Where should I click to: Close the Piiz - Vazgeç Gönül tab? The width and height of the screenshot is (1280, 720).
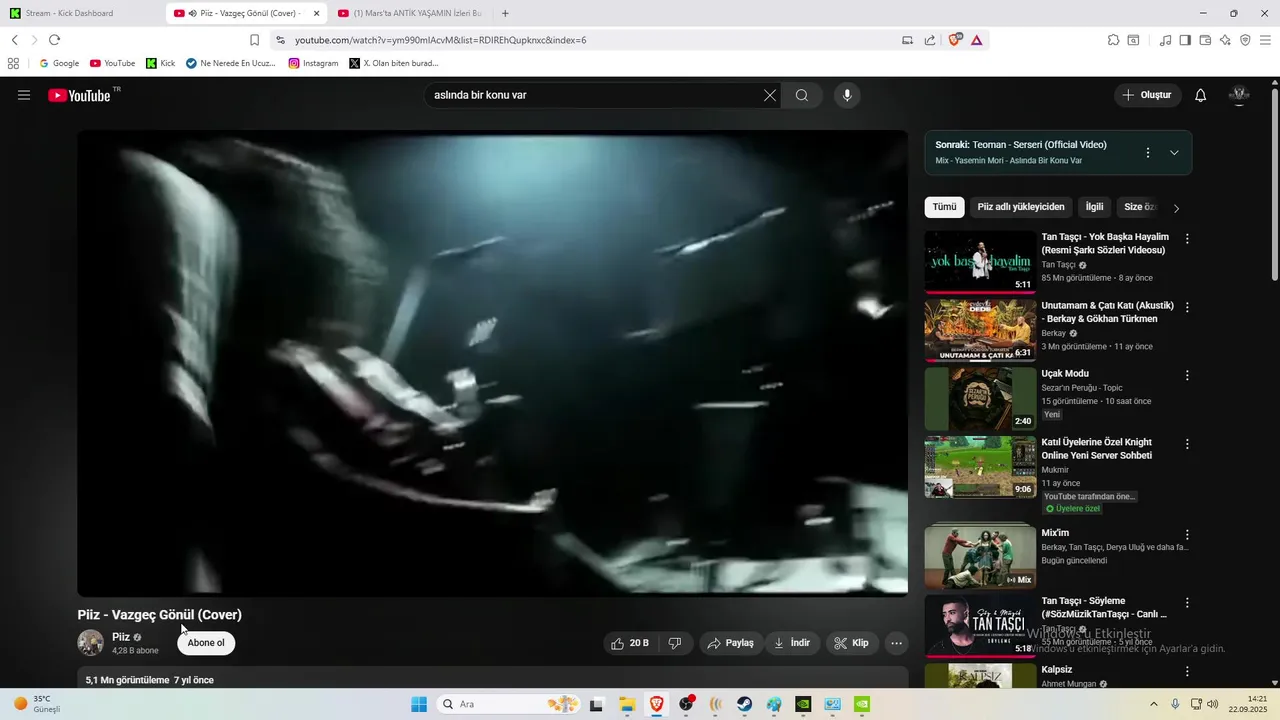317,13
